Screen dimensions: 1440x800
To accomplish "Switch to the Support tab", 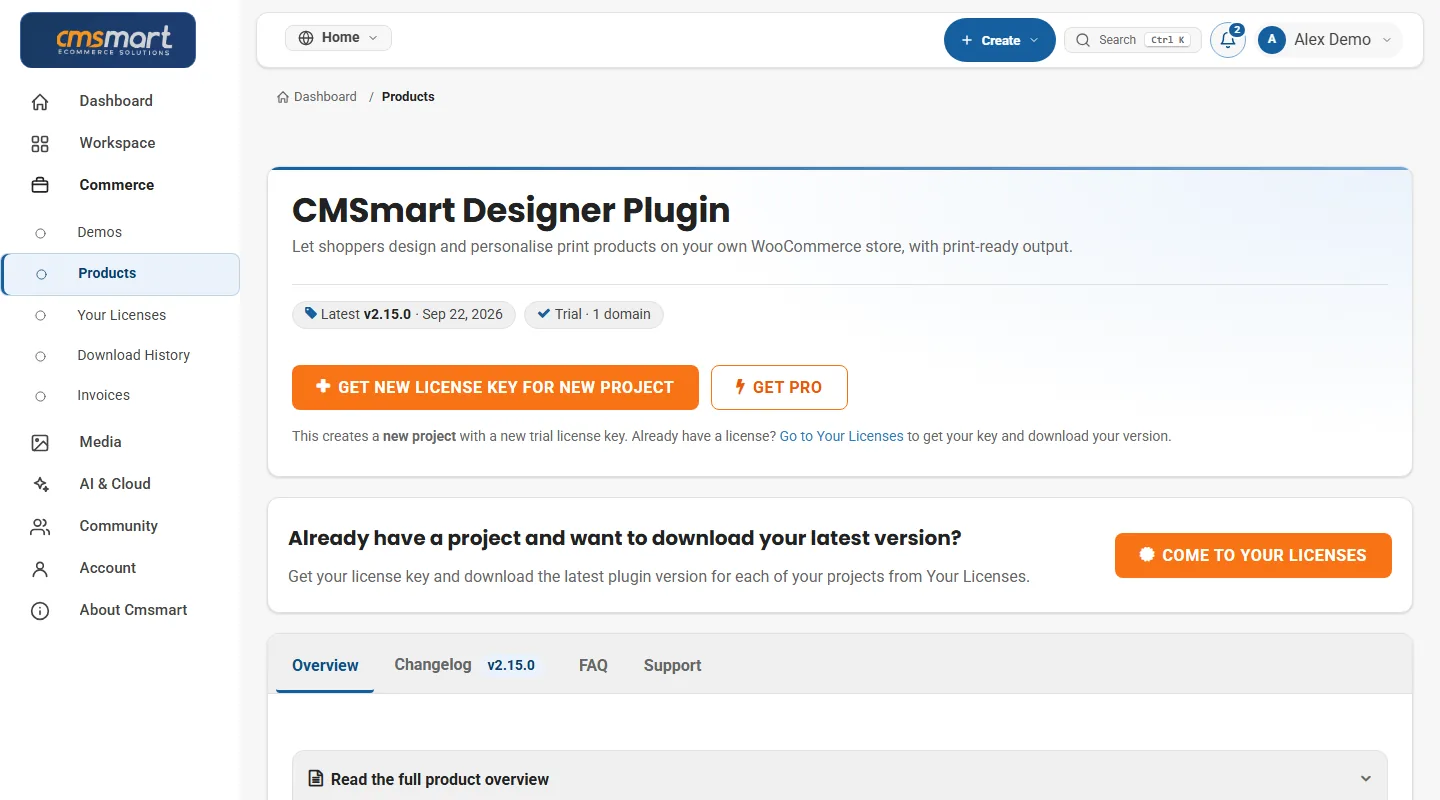I will pos(672,665).
